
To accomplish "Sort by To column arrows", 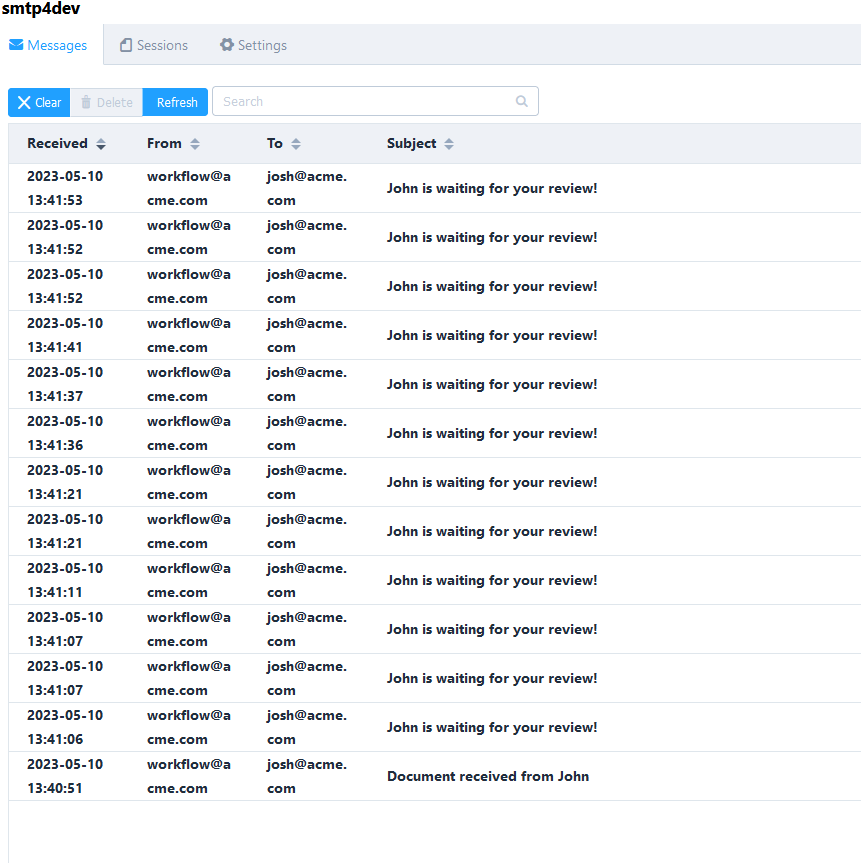I will coord(296,144).
